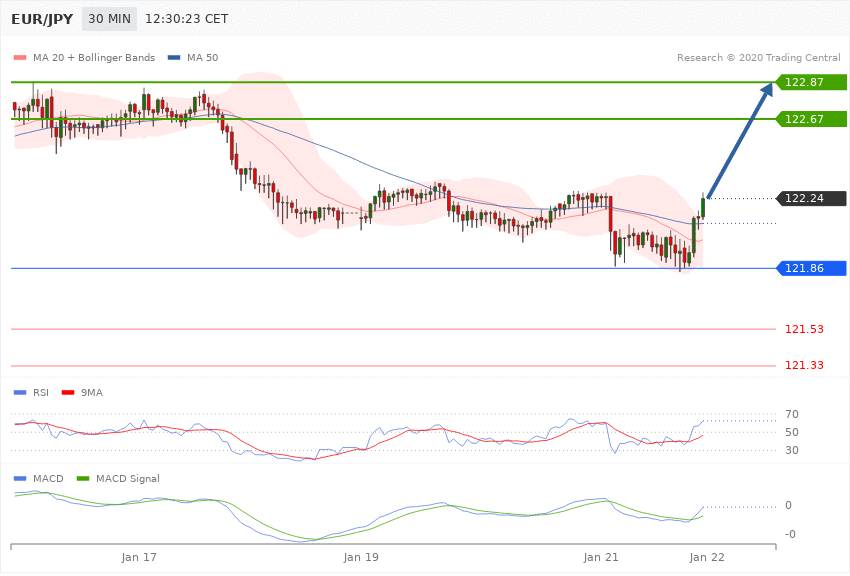Click the MACD 0 axis value

[788, 505]
